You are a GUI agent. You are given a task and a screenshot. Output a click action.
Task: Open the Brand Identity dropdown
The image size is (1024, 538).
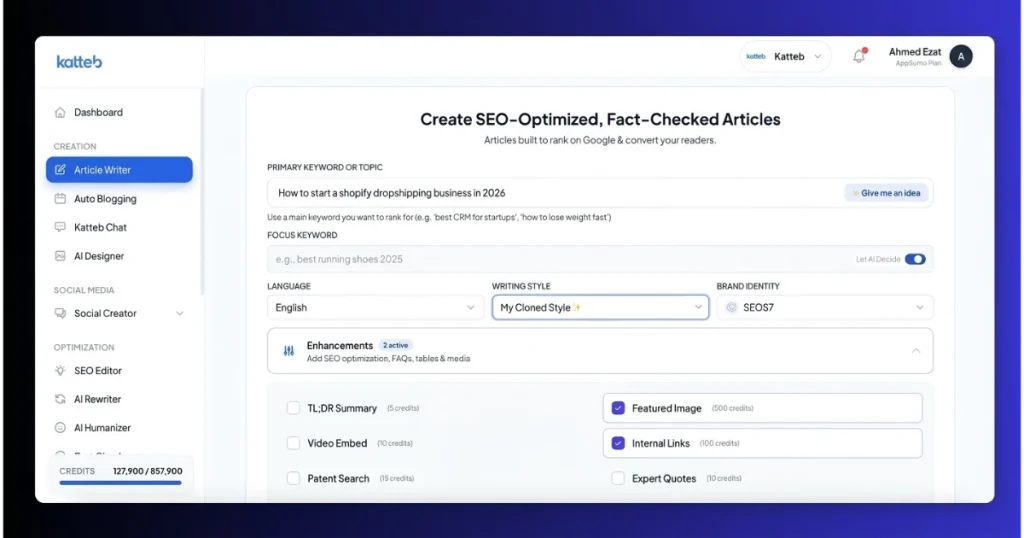click(x=825, y=308)
